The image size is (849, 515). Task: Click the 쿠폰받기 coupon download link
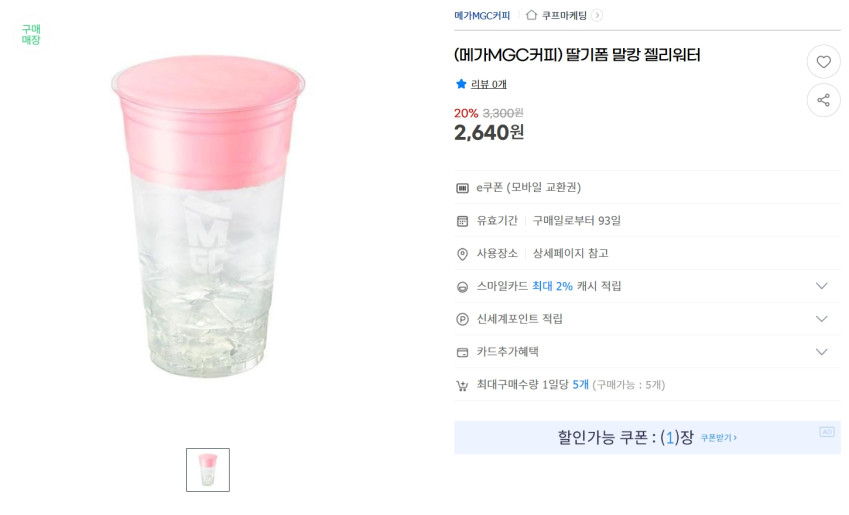(718, 438)
